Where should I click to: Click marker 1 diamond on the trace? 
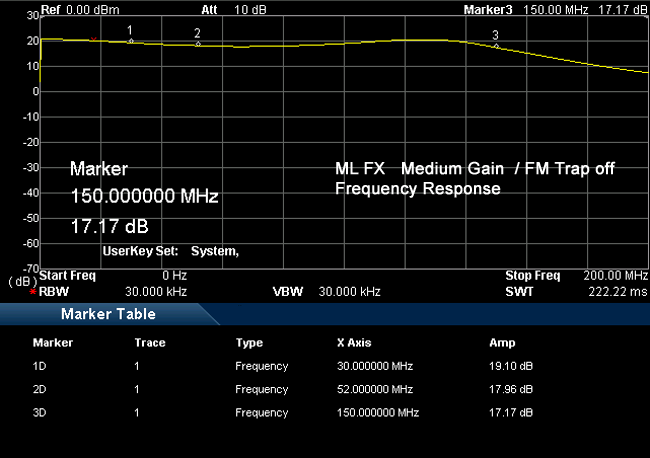[x=130, y=41]
